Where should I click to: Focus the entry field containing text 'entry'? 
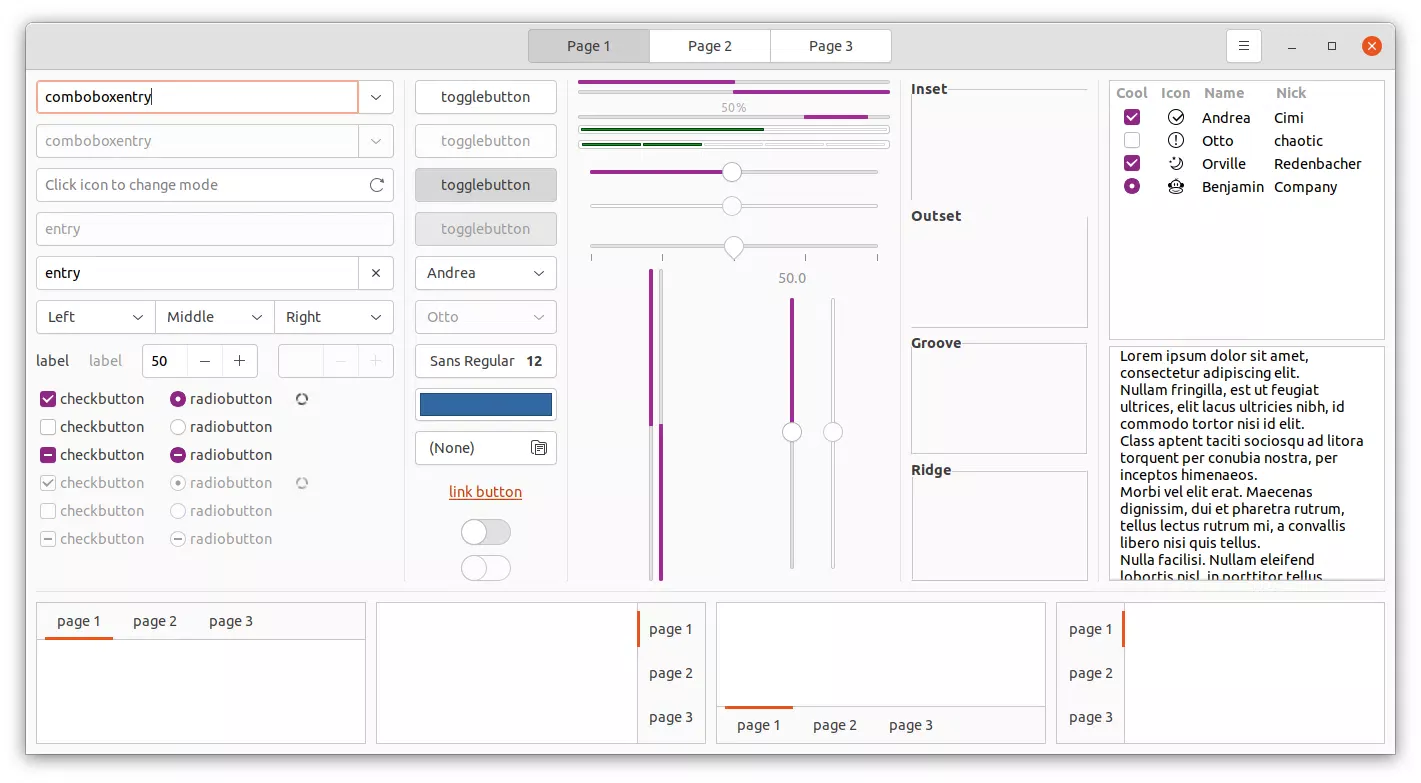pyautogui.click(x=198, y=273)
